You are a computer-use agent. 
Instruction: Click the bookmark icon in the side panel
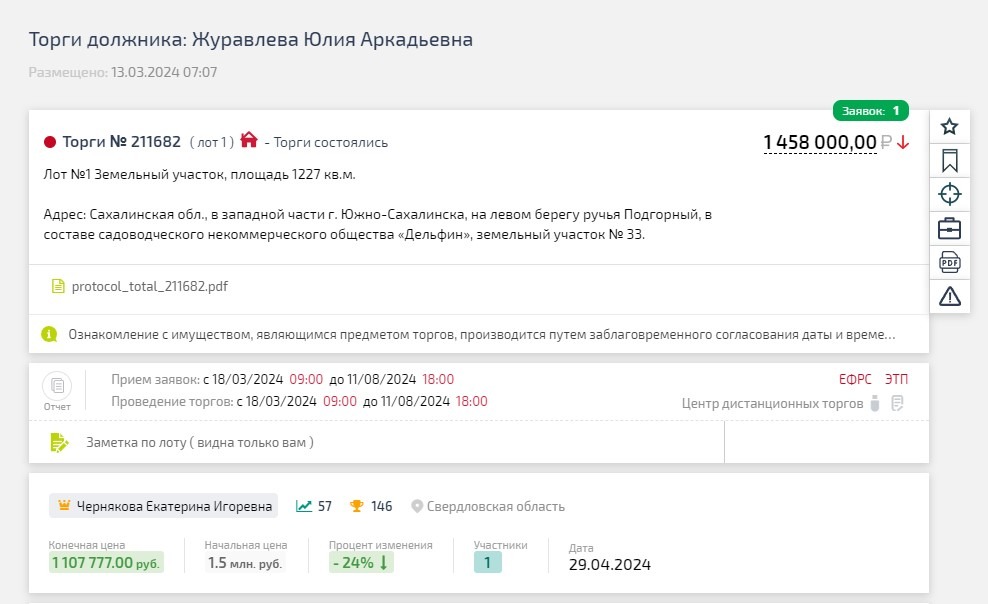point(950,161)
